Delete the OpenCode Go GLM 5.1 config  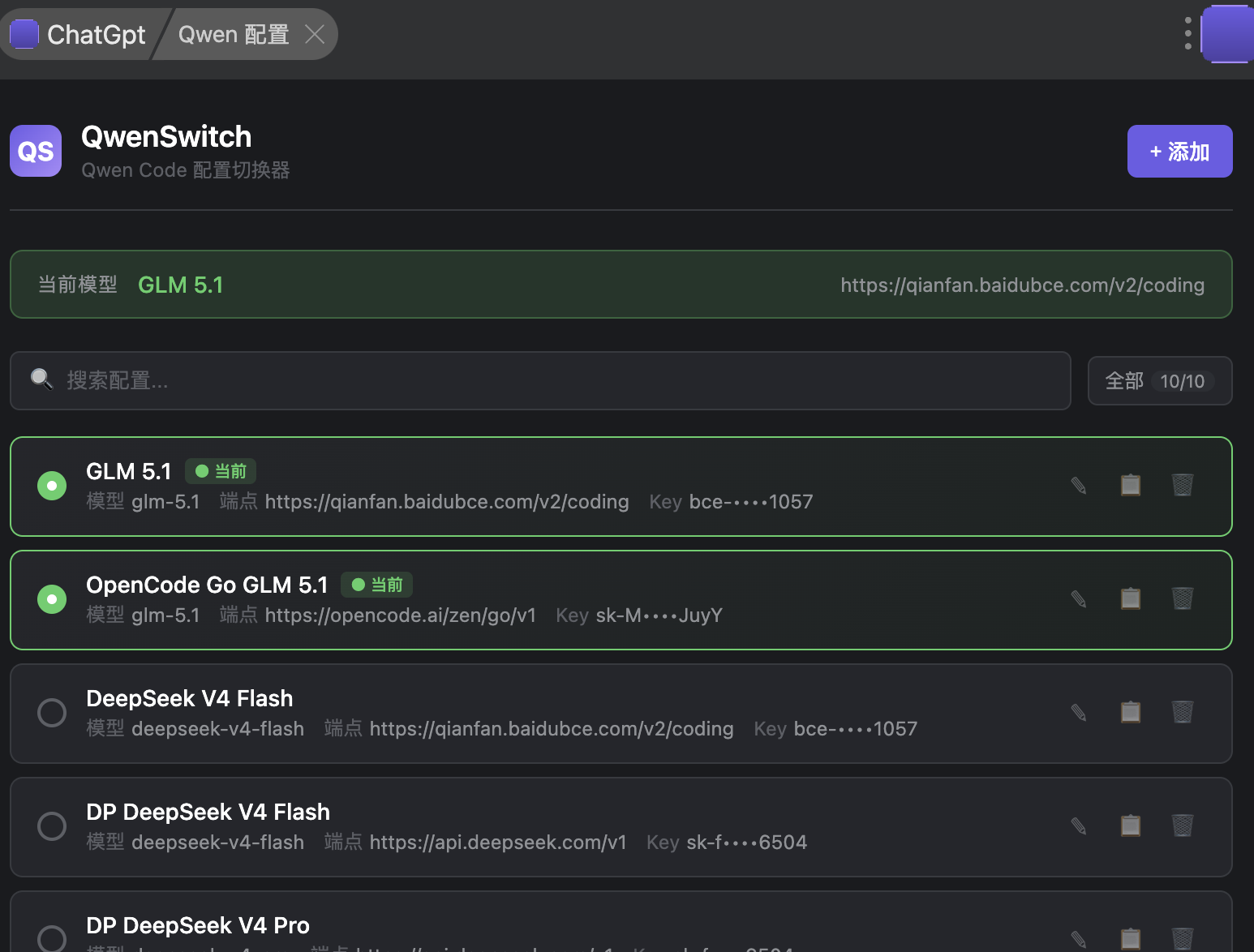coord(1183,599)
